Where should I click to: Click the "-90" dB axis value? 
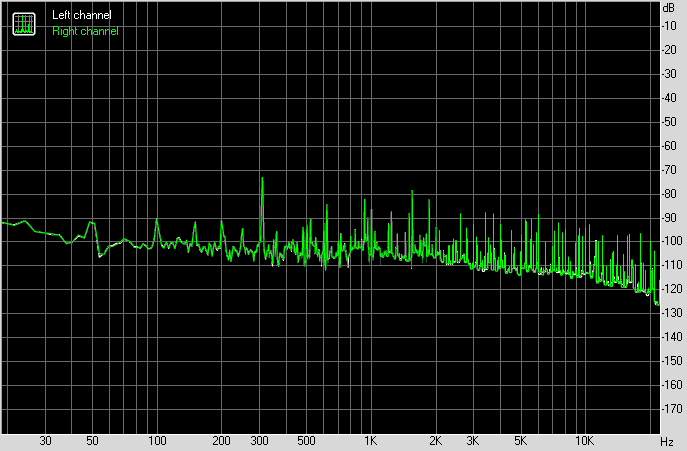(x=669, y=218)
